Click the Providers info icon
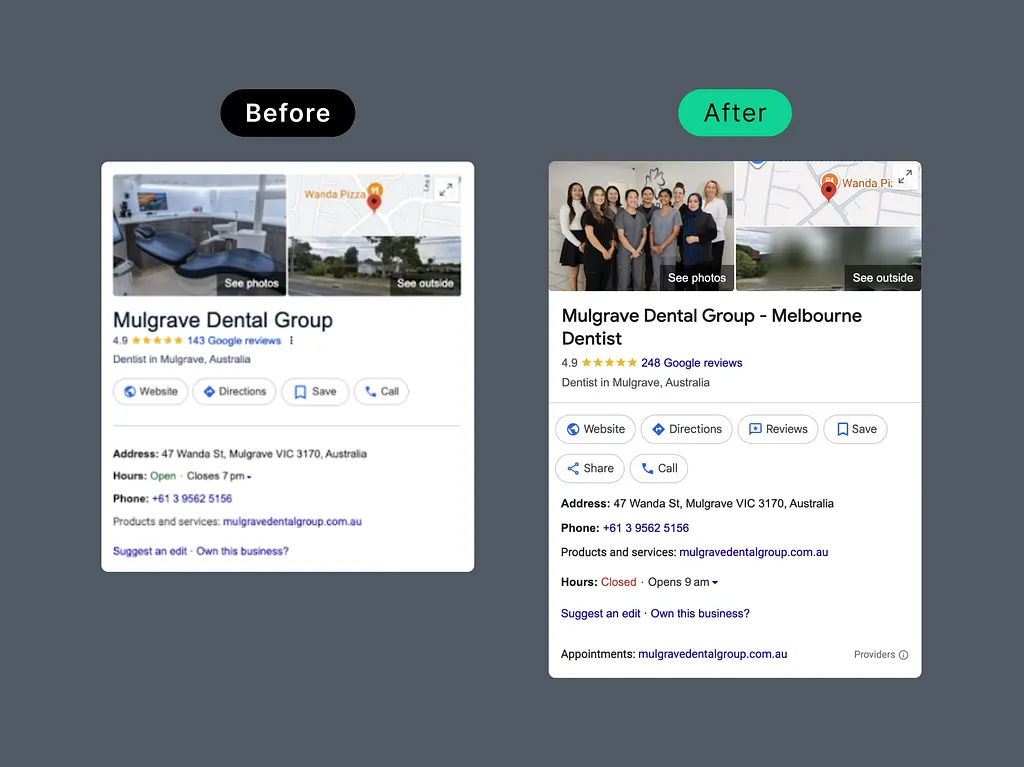Screen dimensions: 1024x767 pyautogui.click(x=903, y=655)
